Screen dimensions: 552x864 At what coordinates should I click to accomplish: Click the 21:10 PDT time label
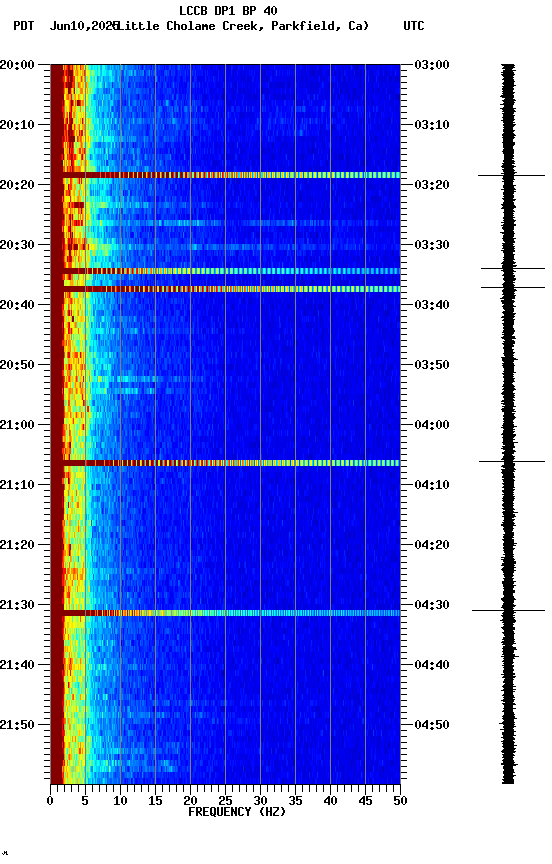pos(17,485)
